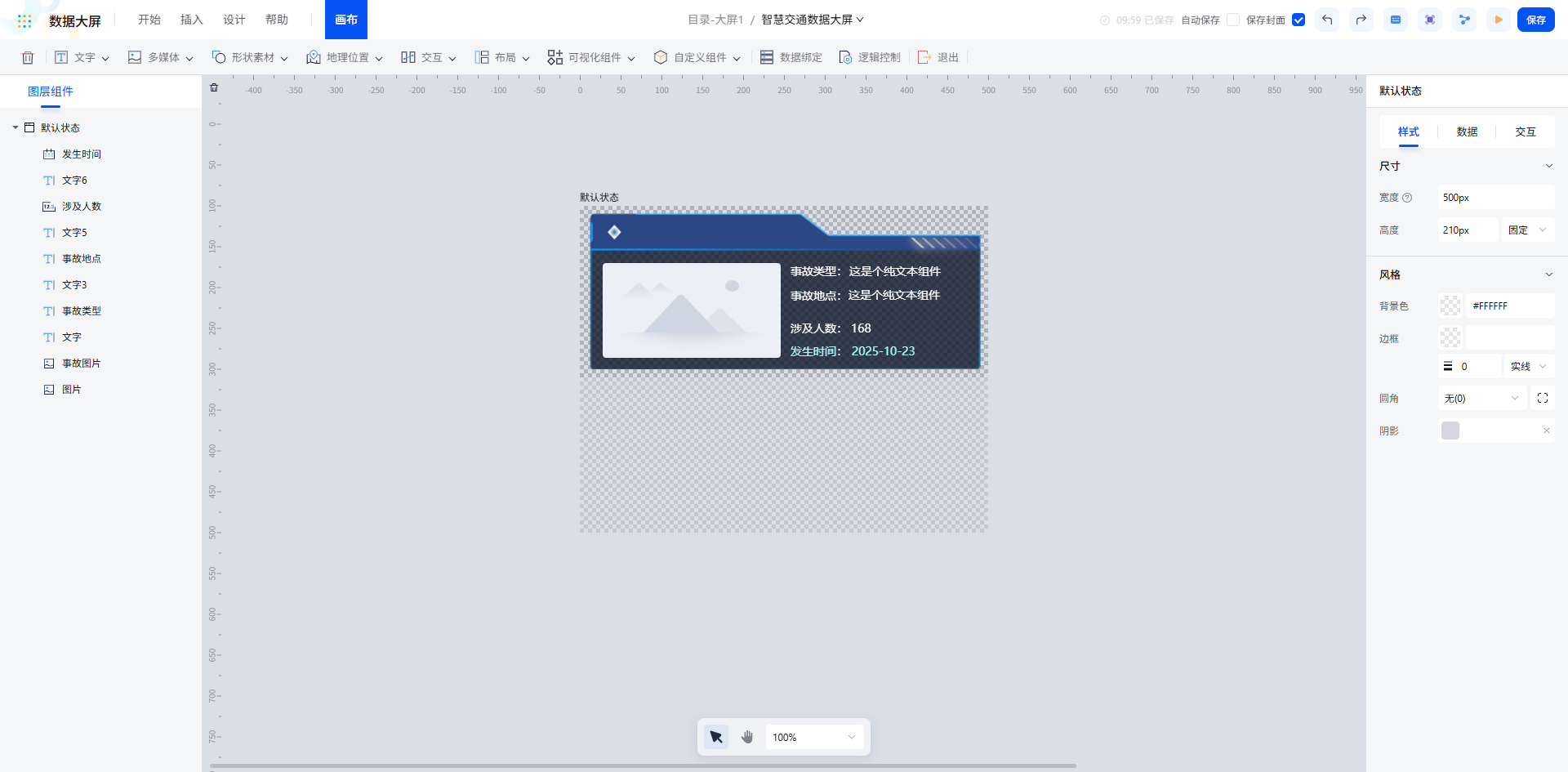
Task: Click the trash icon at ruler corner
Action: pos(214,87)
